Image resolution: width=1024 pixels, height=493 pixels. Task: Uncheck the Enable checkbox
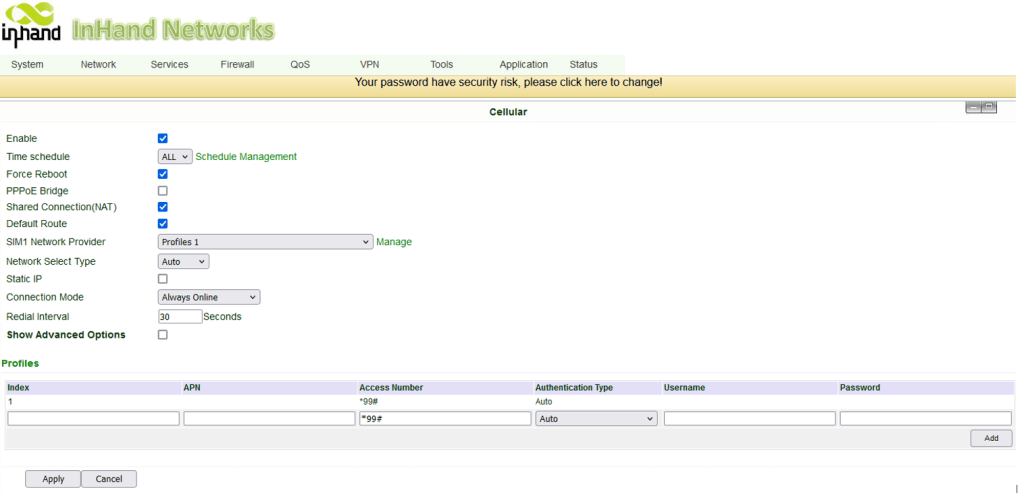coord(163,139)
